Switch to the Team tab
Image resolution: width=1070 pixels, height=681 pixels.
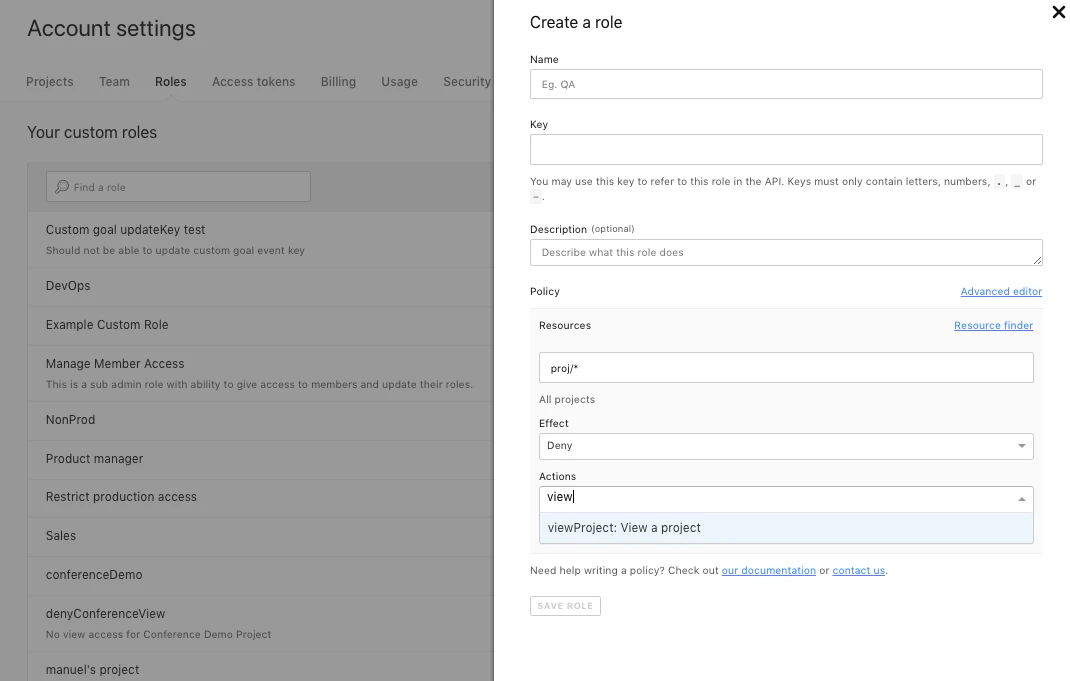(x=113, y=81)
